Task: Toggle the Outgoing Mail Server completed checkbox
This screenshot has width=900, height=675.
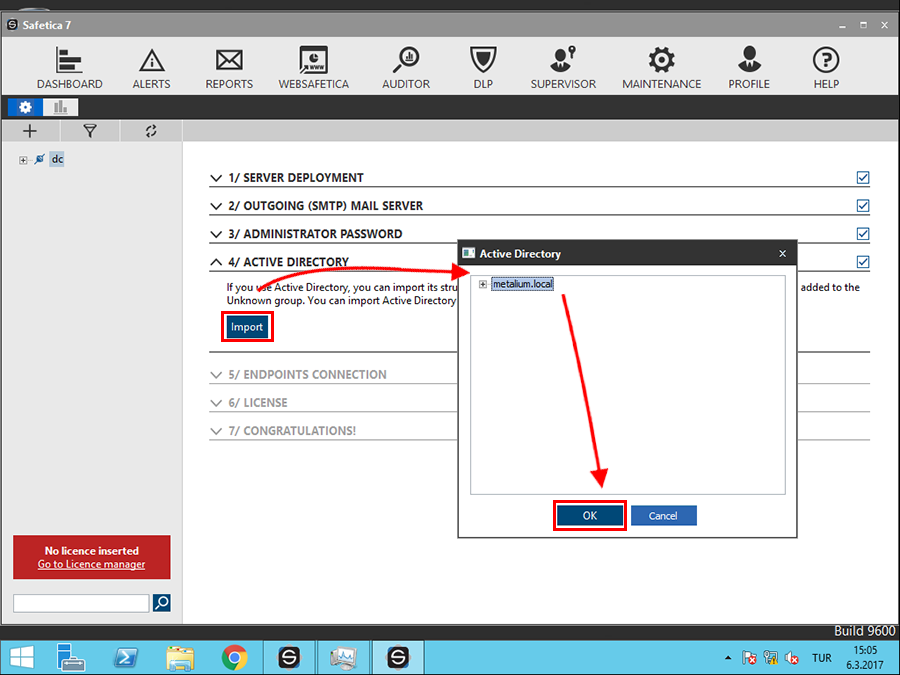Action: (x=863, y=205)
